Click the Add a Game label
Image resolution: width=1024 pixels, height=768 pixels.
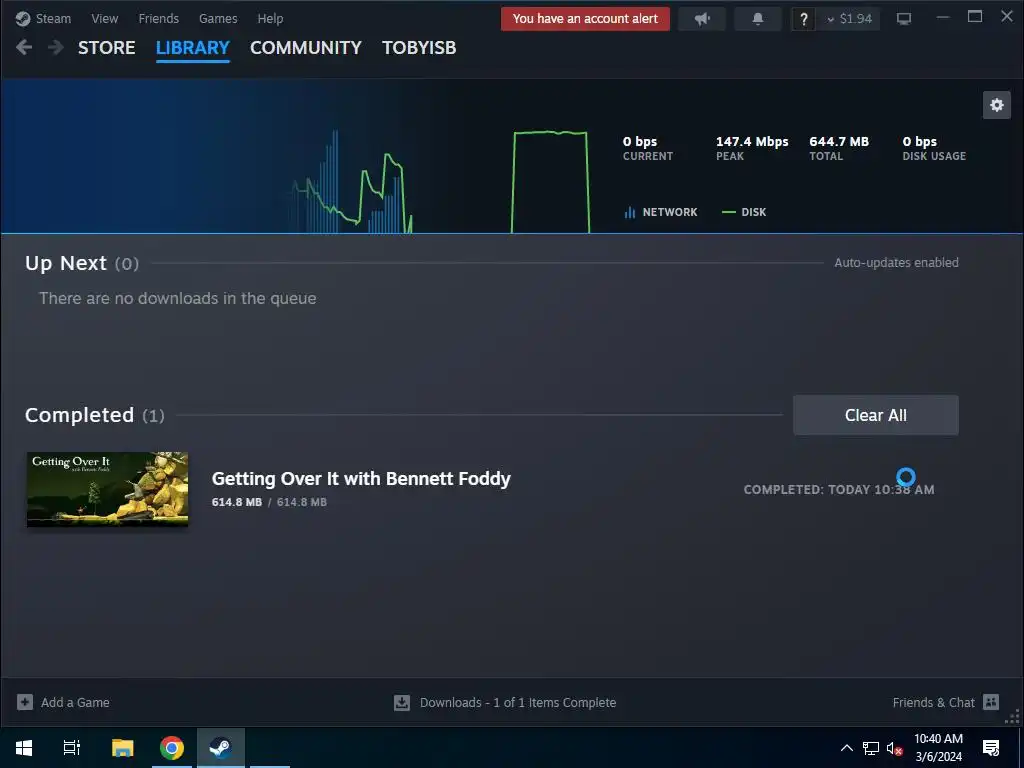point(75,703)
